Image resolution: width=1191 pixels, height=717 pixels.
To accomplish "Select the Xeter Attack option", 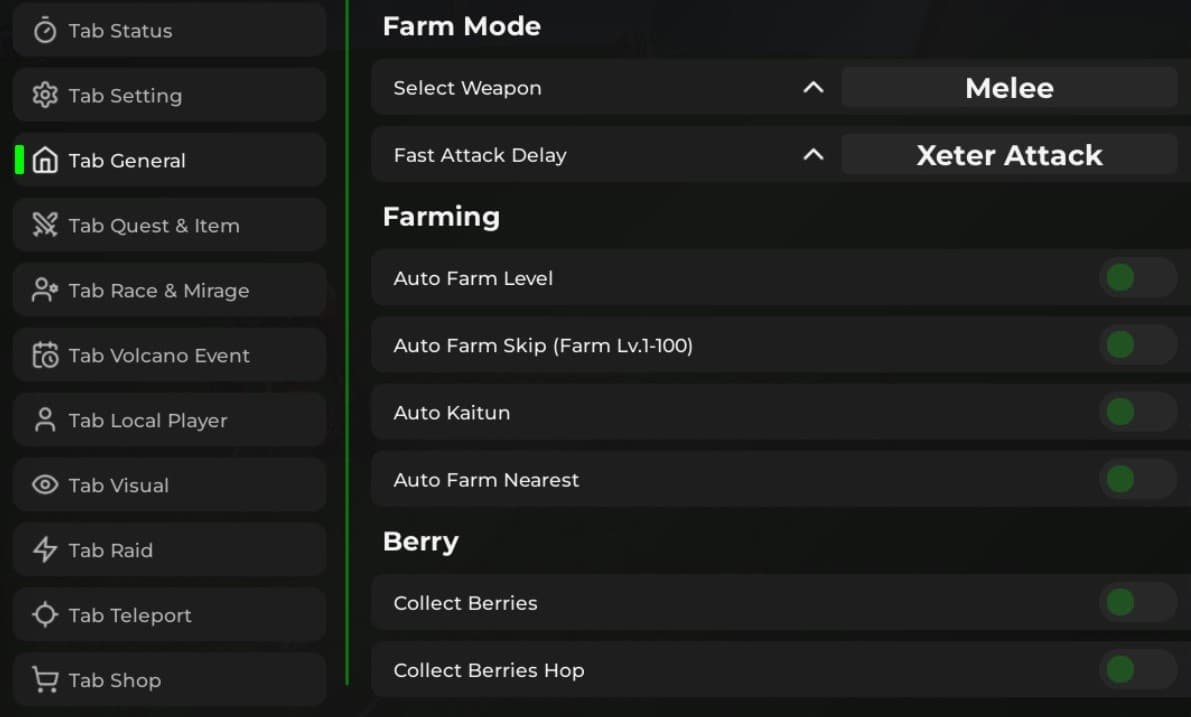I will click(1009, 155).
